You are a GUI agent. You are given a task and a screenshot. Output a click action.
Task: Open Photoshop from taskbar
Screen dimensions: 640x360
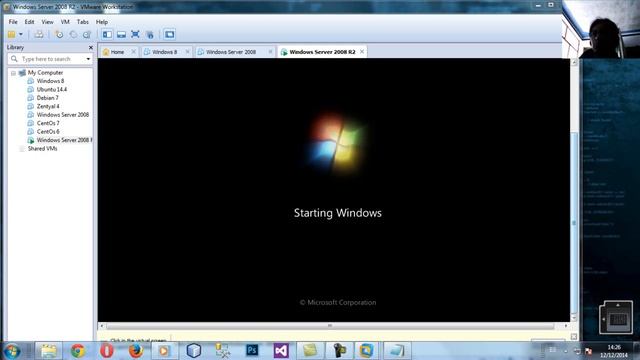[252, 351]
